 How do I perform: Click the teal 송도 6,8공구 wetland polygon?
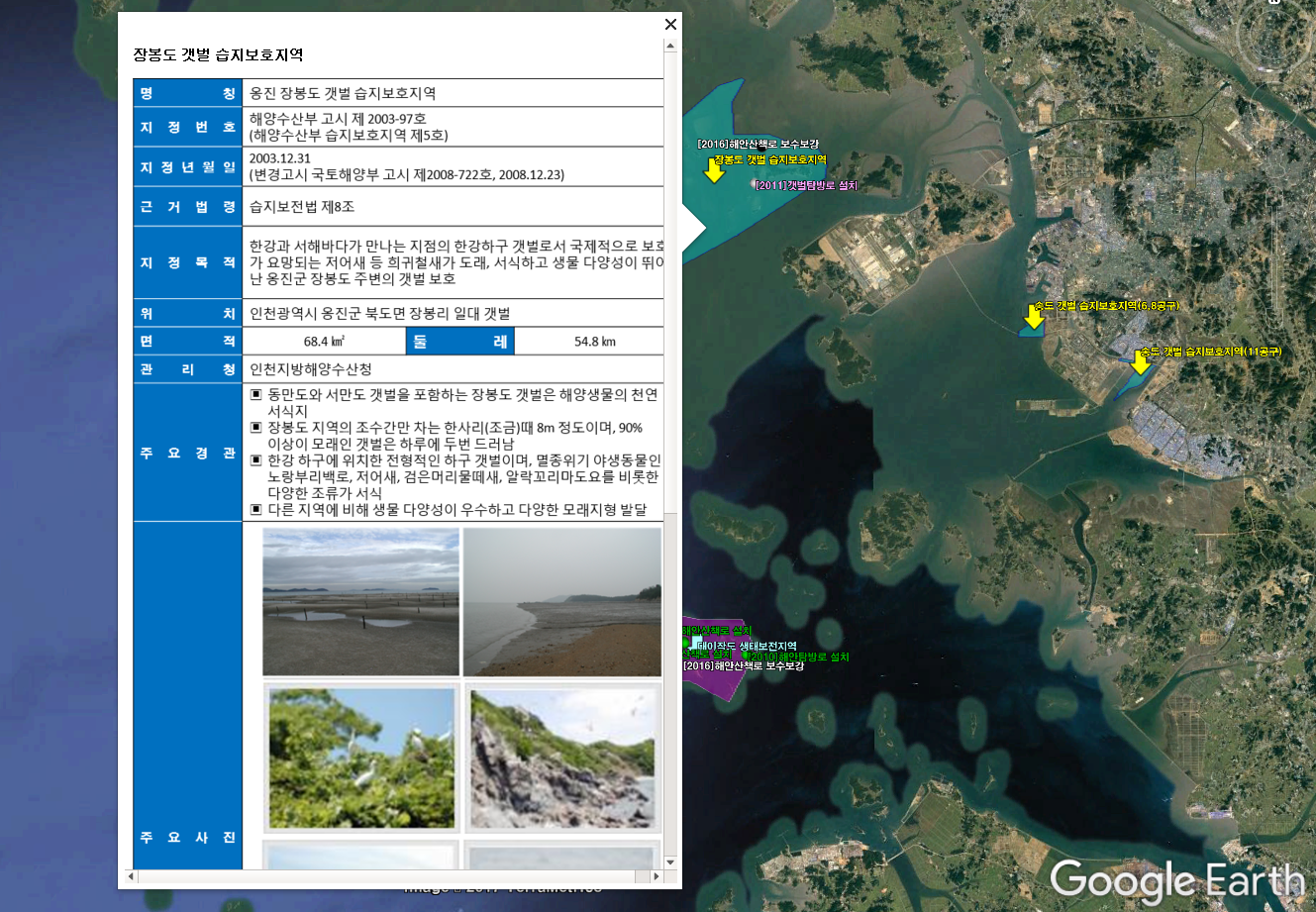(x=1030, y=333)
